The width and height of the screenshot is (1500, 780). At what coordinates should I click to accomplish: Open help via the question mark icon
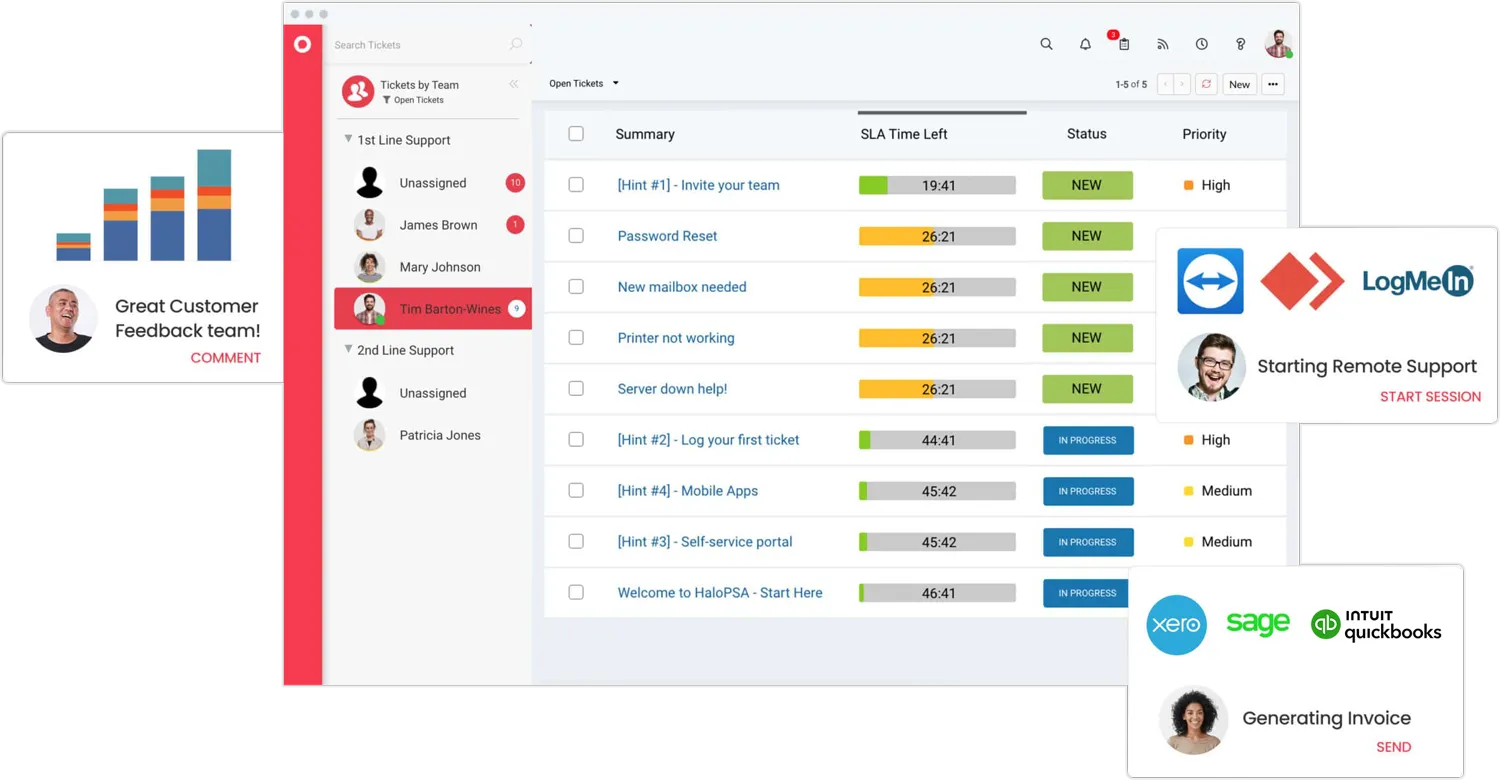[x=1240, y=44]
